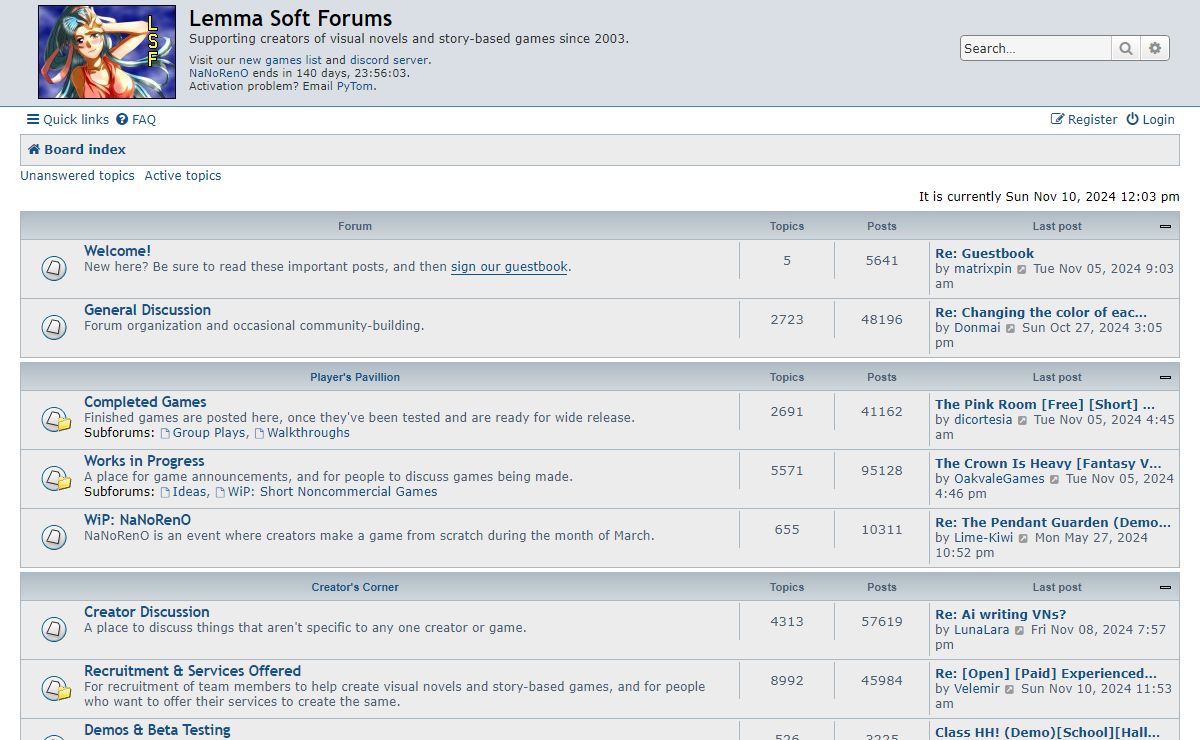Viewport: 1200px width, 740px height.
Task: Click sign our guestbook link
Action: click(509, 267)
